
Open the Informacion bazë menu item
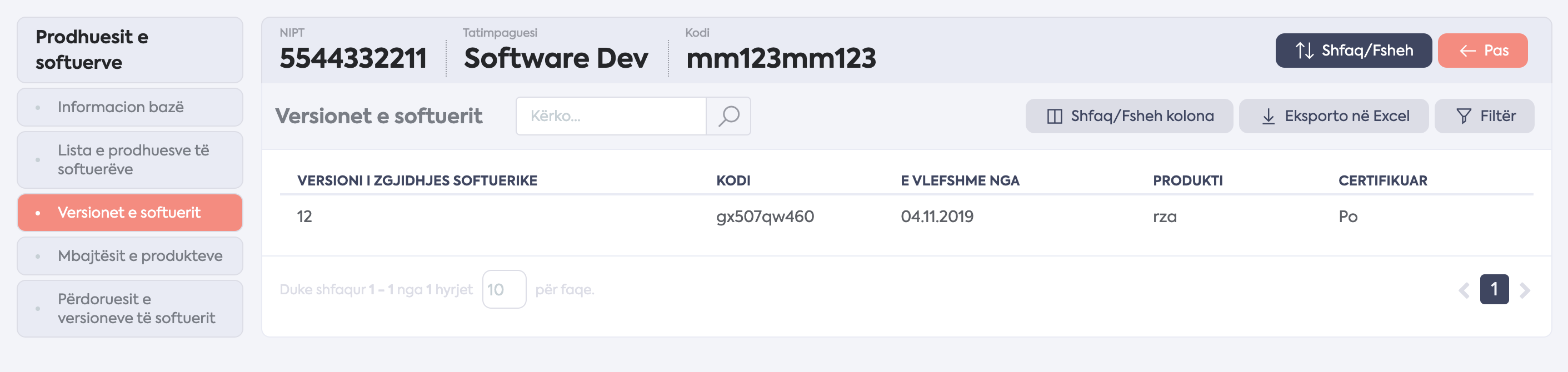(x=129, y=107)
